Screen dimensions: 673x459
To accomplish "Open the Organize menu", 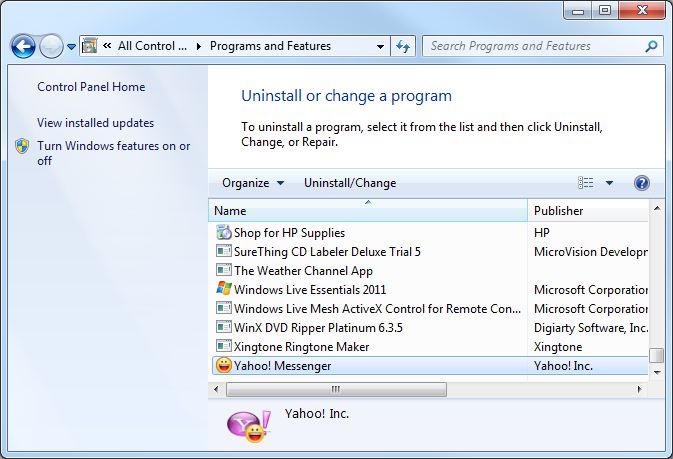I will (x=253, y=183).
